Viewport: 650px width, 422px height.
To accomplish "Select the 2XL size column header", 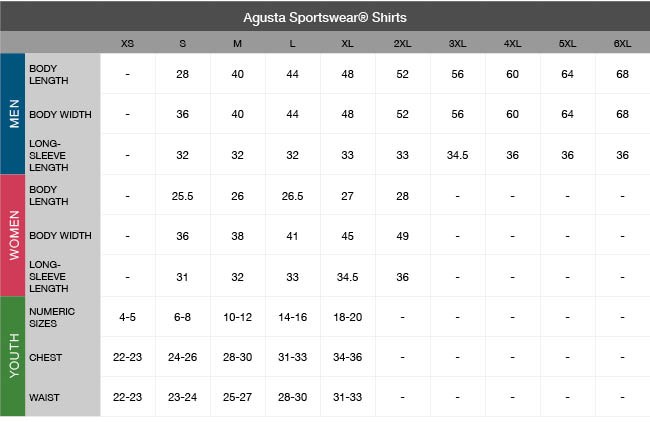I will pyautogui.click(x=402, y=44).
